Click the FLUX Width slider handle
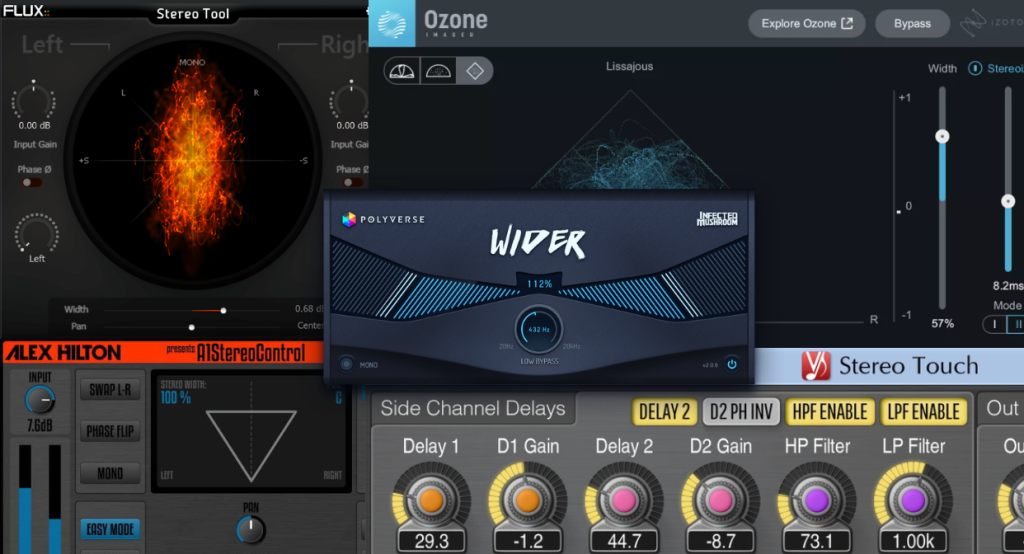Viewport: 1024px width, 554px height. [x=223, y=310]
